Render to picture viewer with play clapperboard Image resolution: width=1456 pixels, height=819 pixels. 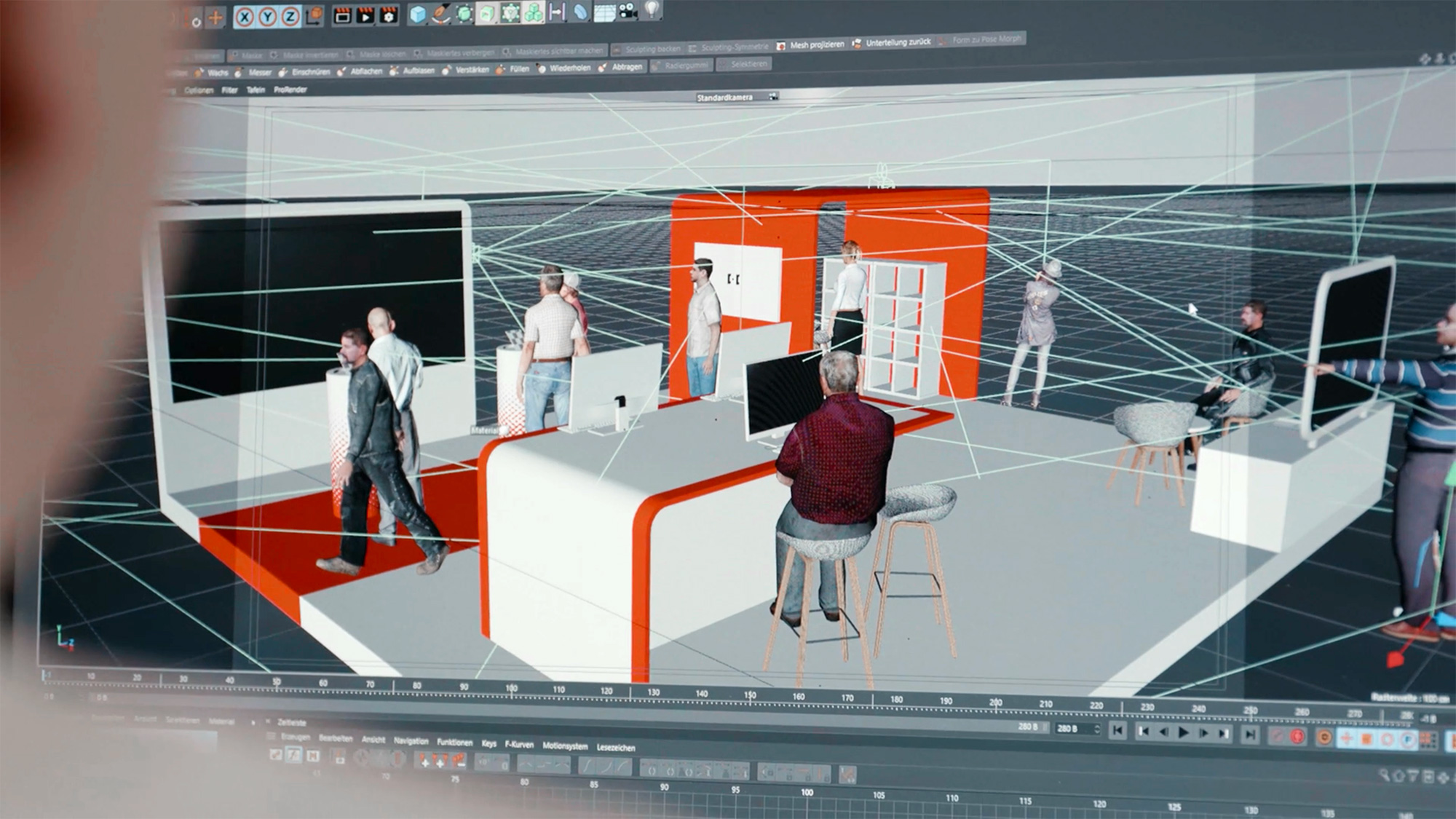point(365,15)
